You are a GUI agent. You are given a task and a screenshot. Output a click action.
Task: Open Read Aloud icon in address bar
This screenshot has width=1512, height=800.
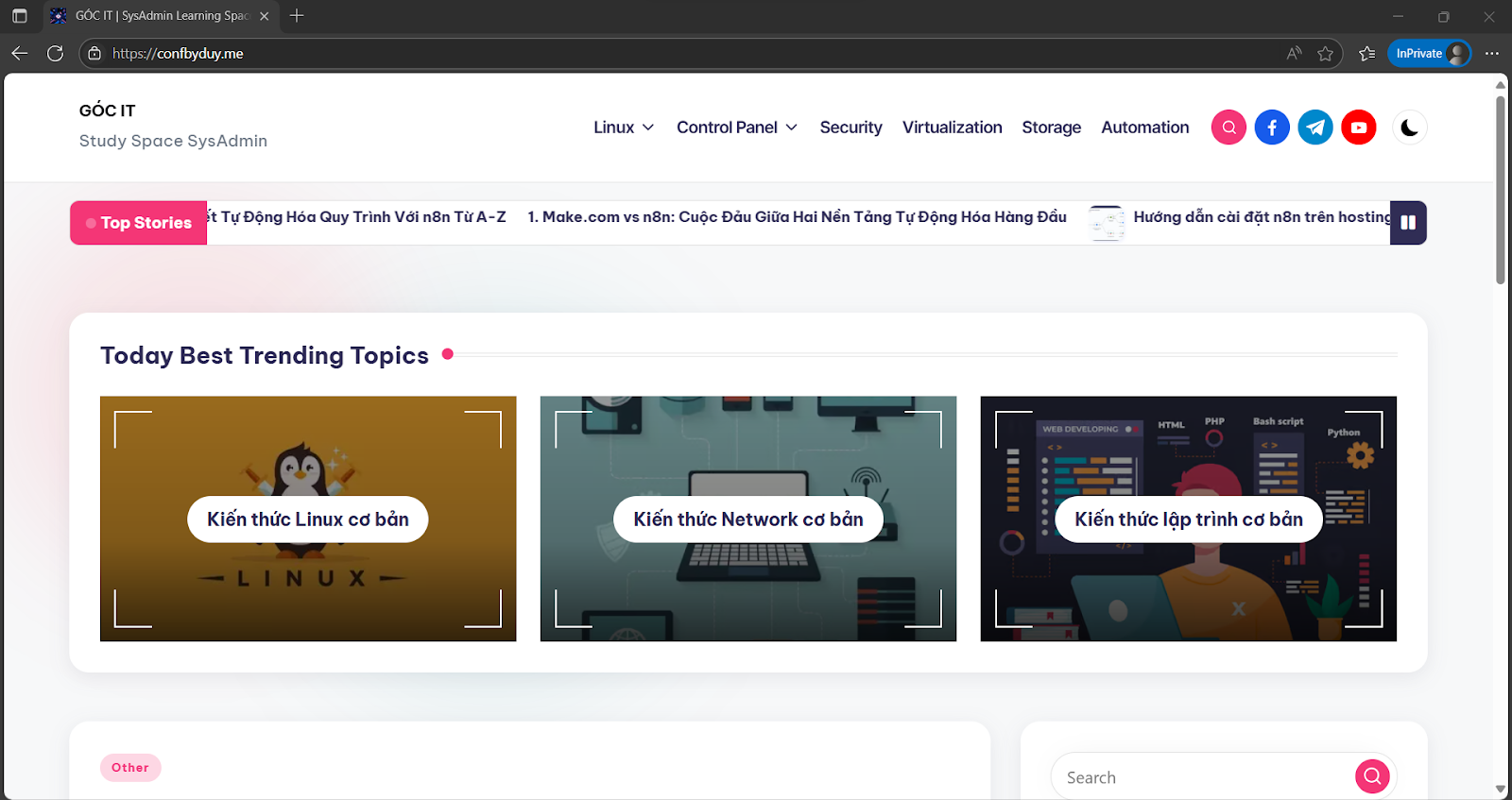(1294, 54)
